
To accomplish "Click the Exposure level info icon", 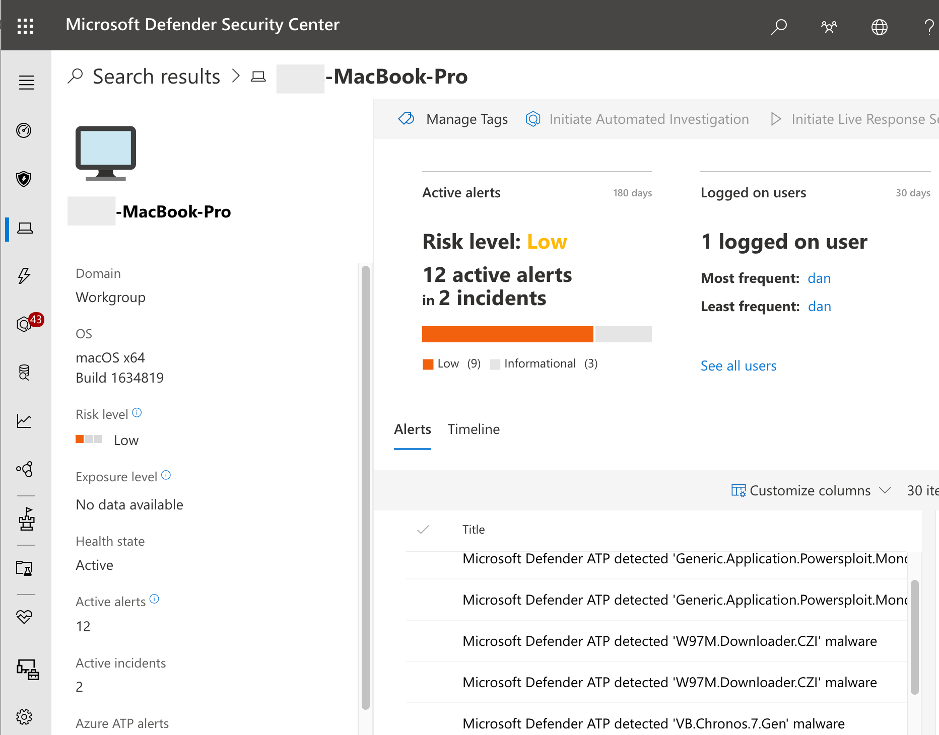I will click(166, 475).
